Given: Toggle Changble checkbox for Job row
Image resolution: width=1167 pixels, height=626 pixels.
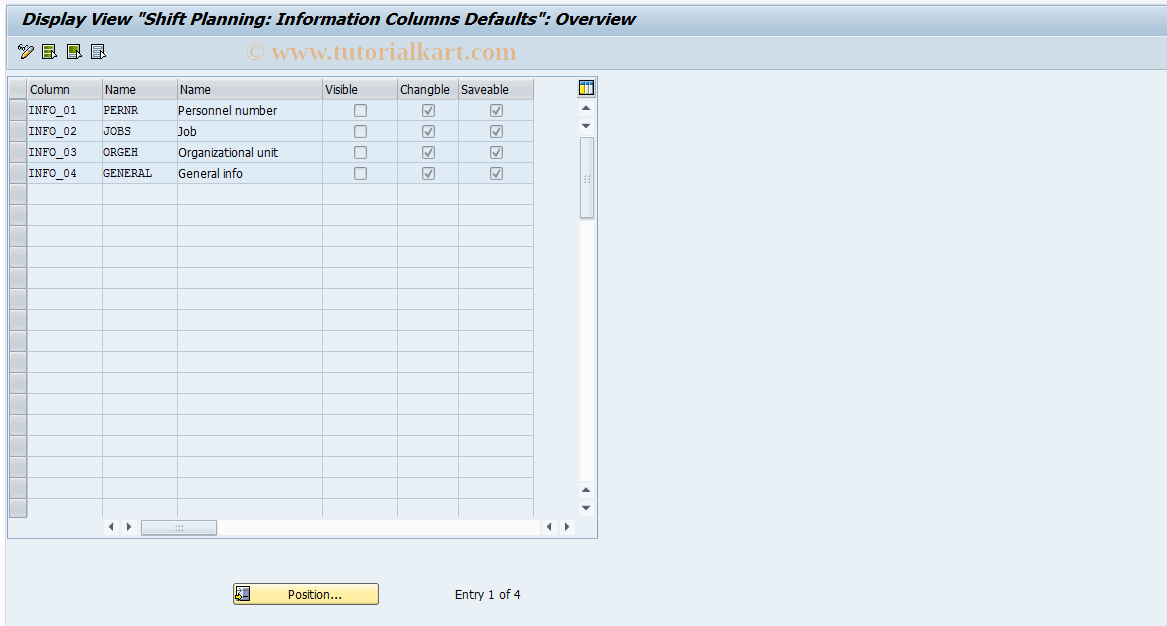Looking at the screenshot, I should 428,132.
